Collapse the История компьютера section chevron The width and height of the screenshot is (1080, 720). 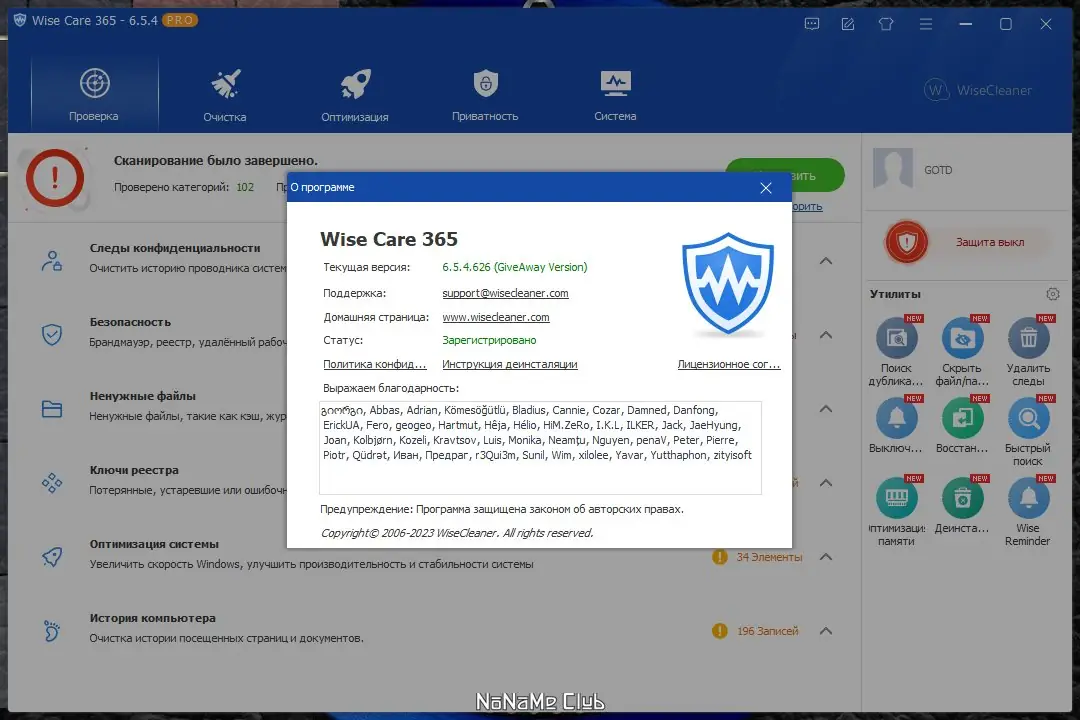tap(826, 631)
